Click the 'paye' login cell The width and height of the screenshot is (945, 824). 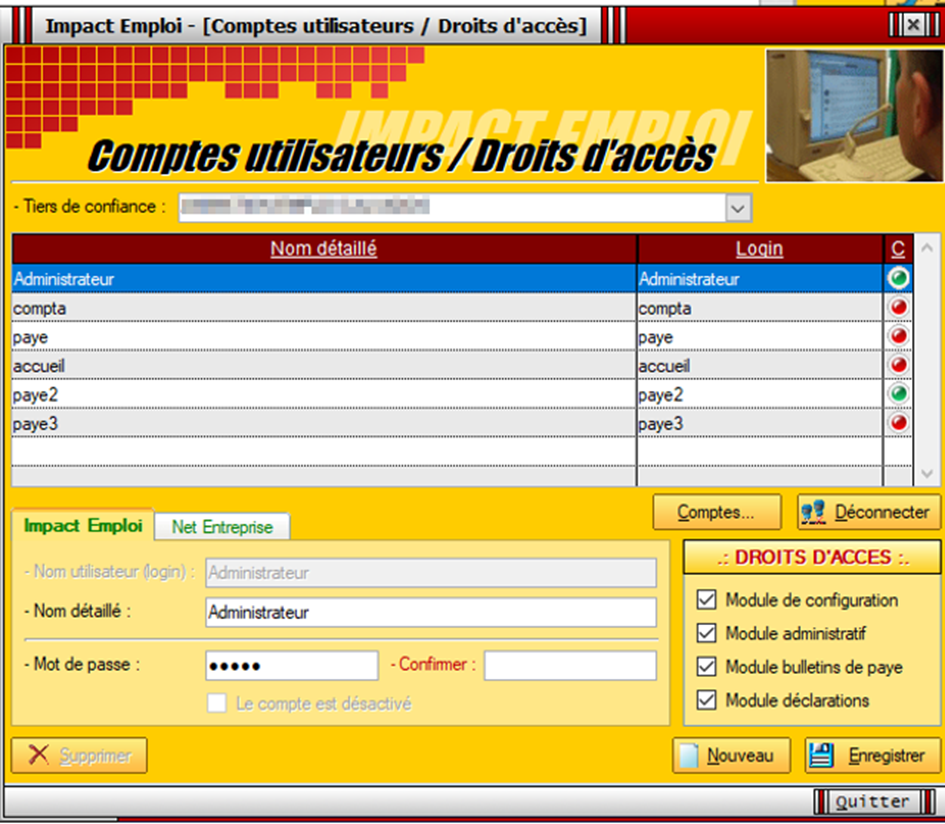pos(760,337)
